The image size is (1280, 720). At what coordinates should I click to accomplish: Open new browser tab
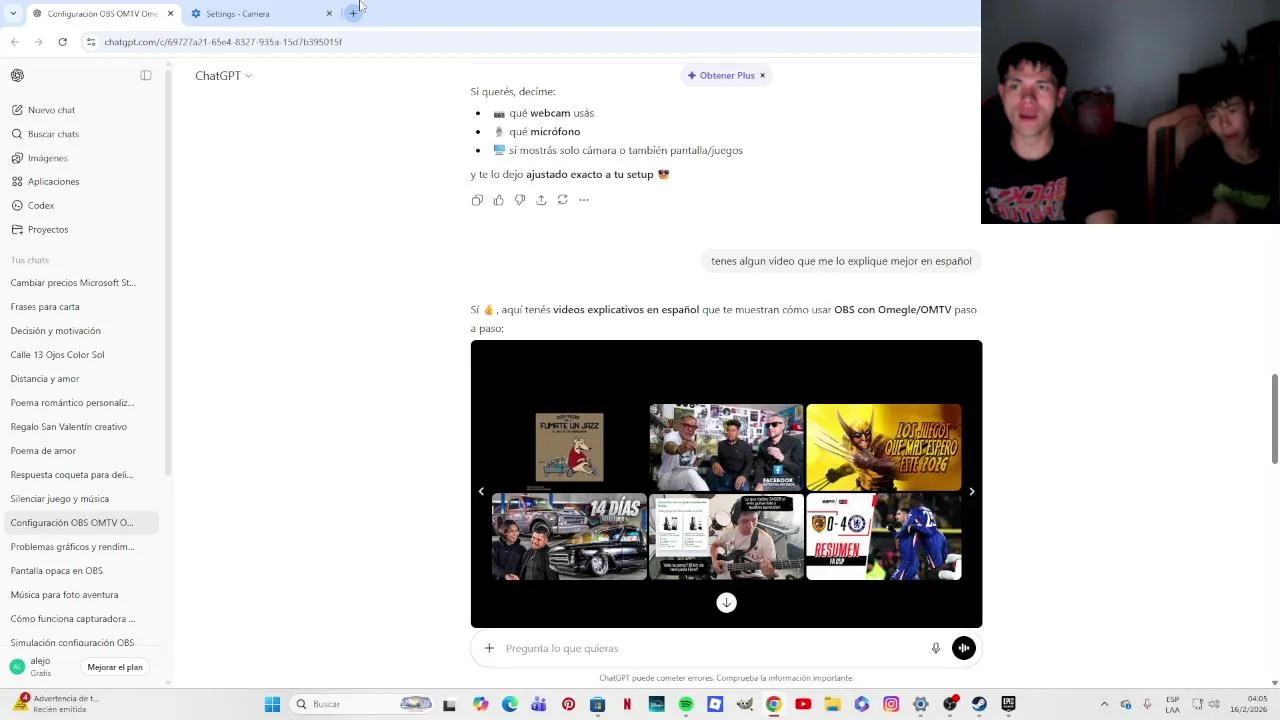352,13
